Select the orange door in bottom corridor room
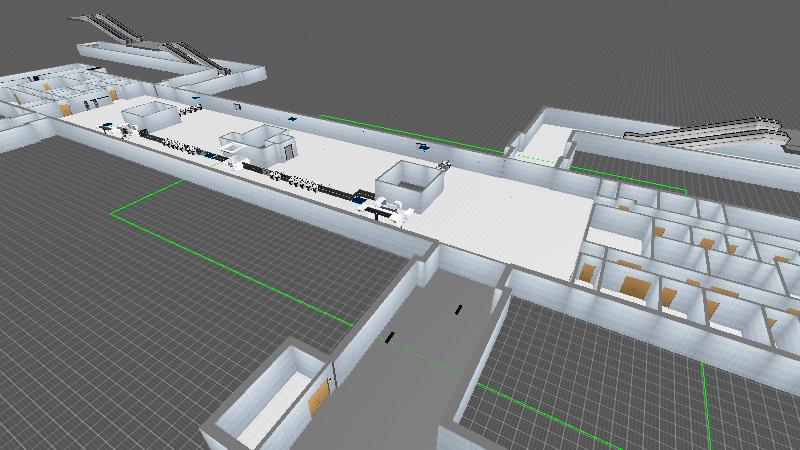This screenshot has height=450, width=800. click(319, 399)
